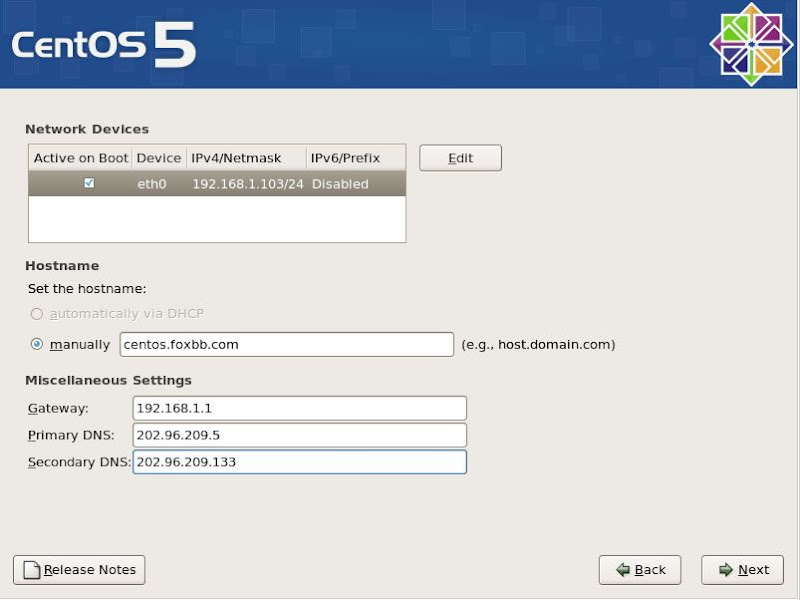800x600 pixels.
Task: Focus the Gateway input field
Action: (x=299, y=408)
